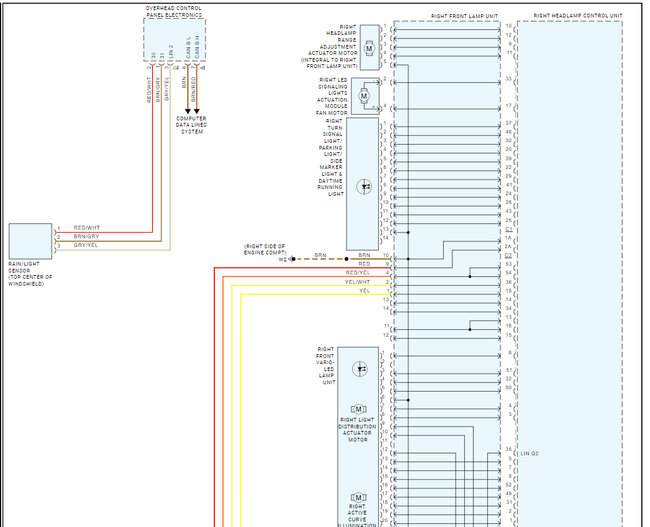The width and height of the screenshot is (650, 527).
Task: Click 'RED' wire label at pin 9
Action: [x=364, y=264]
